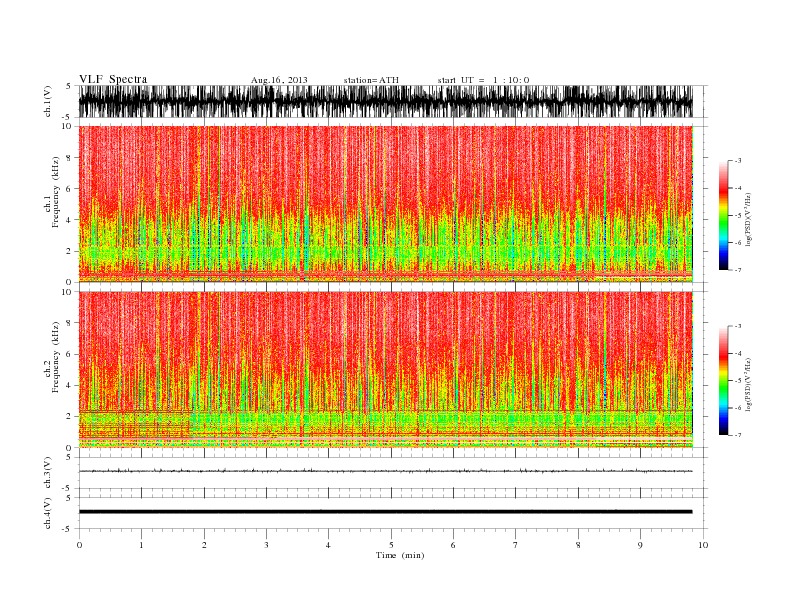Click the date label 'Aug.16, 2013'
This screenshot has width=792, height=612.
pyautogui.click(x=279, y=80)
